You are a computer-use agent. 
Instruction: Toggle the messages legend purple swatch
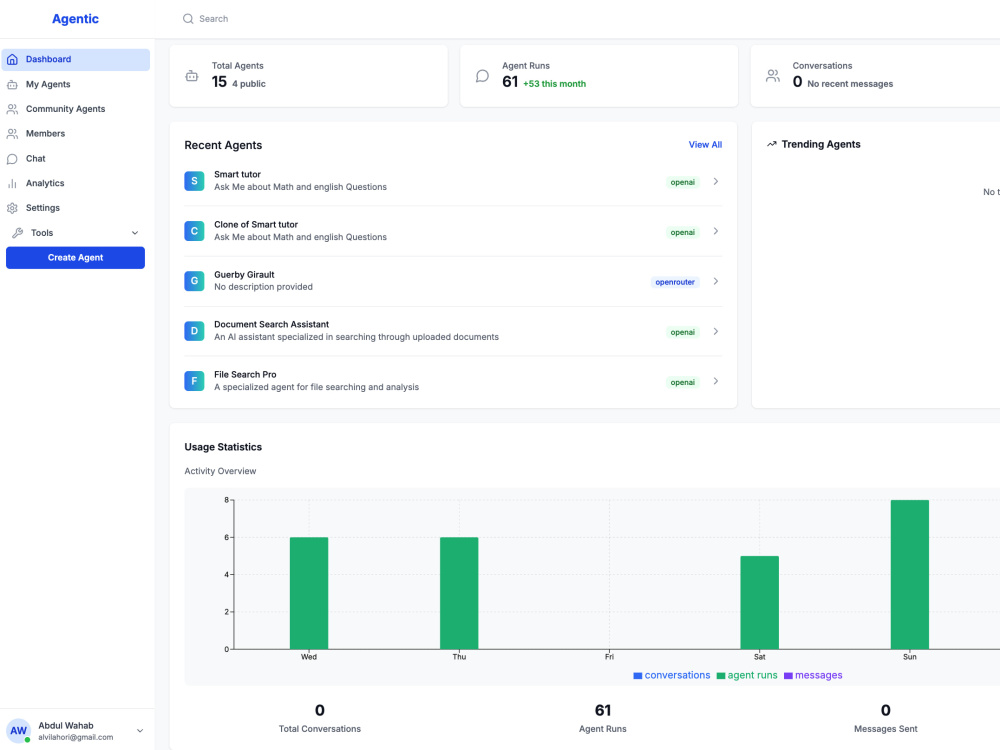pyautogui.click(x=788, y=676)
